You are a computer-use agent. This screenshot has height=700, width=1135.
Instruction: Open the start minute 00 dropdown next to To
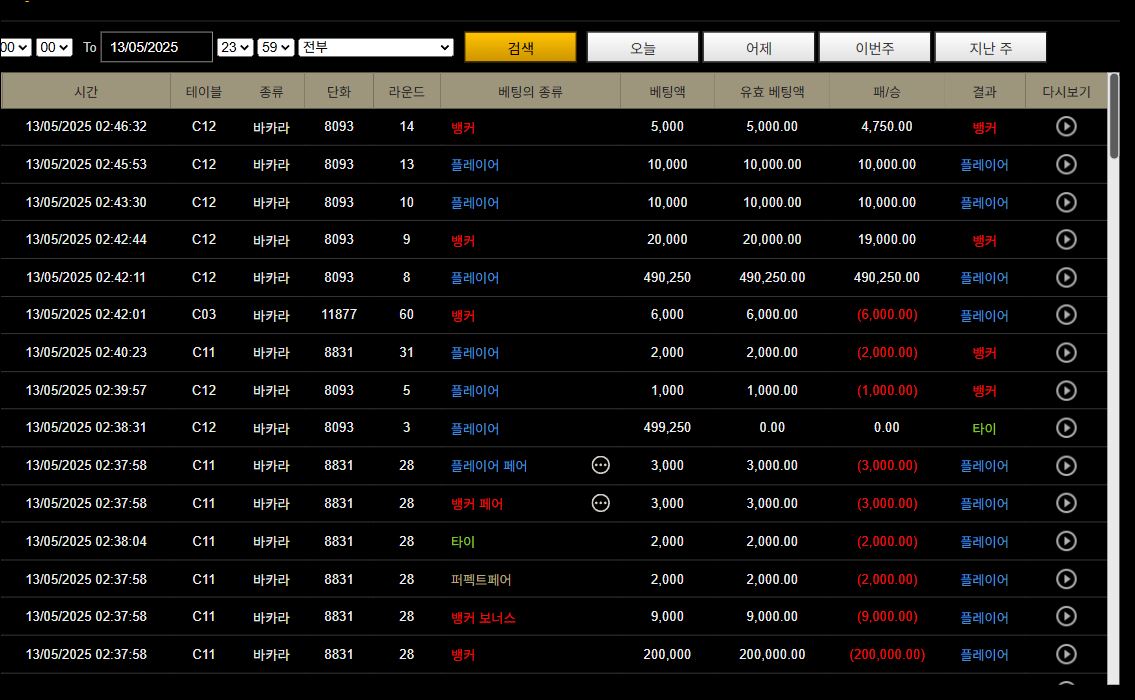pos(54,47)
